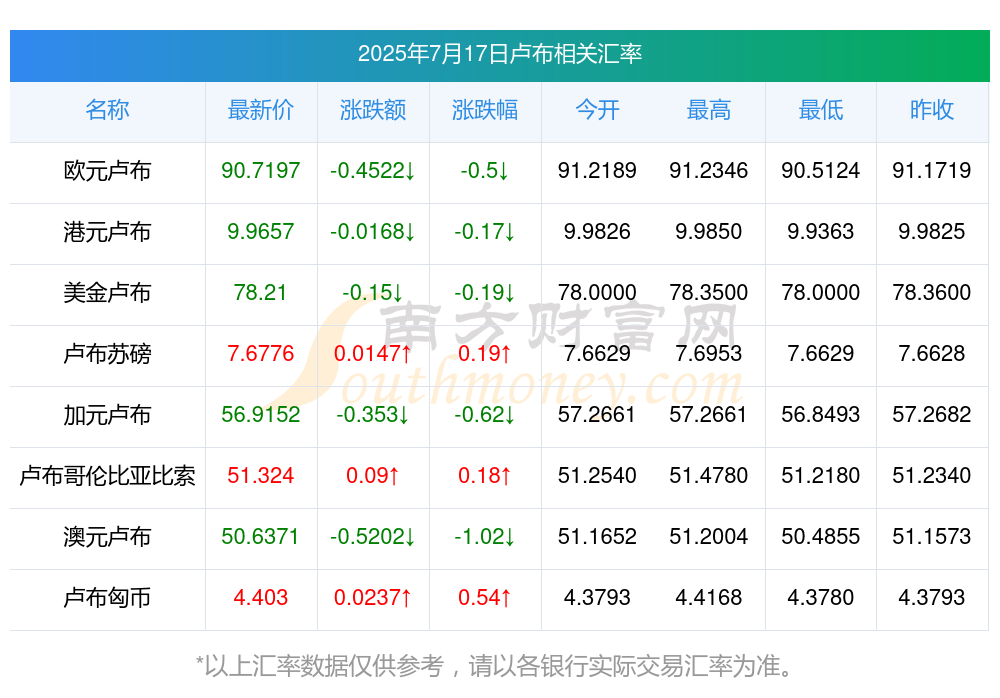
Task: Select the 涨跌额 column header
Action: [372, 110]
